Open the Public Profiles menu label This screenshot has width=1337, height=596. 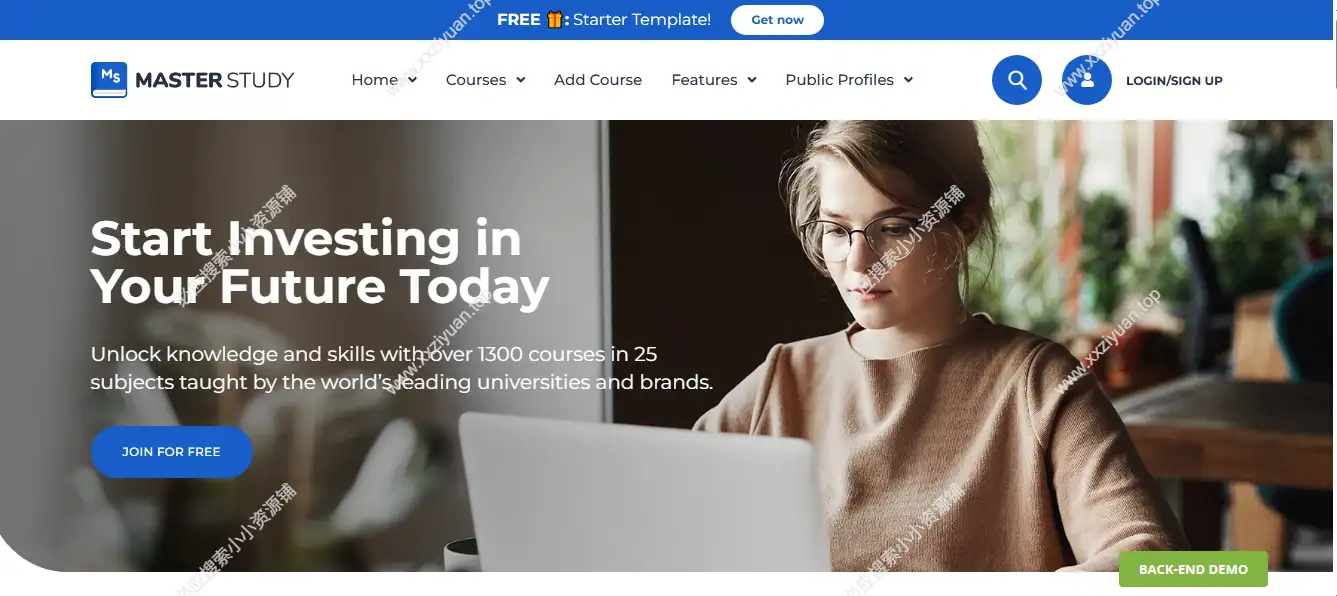click(x=839, y=80)
